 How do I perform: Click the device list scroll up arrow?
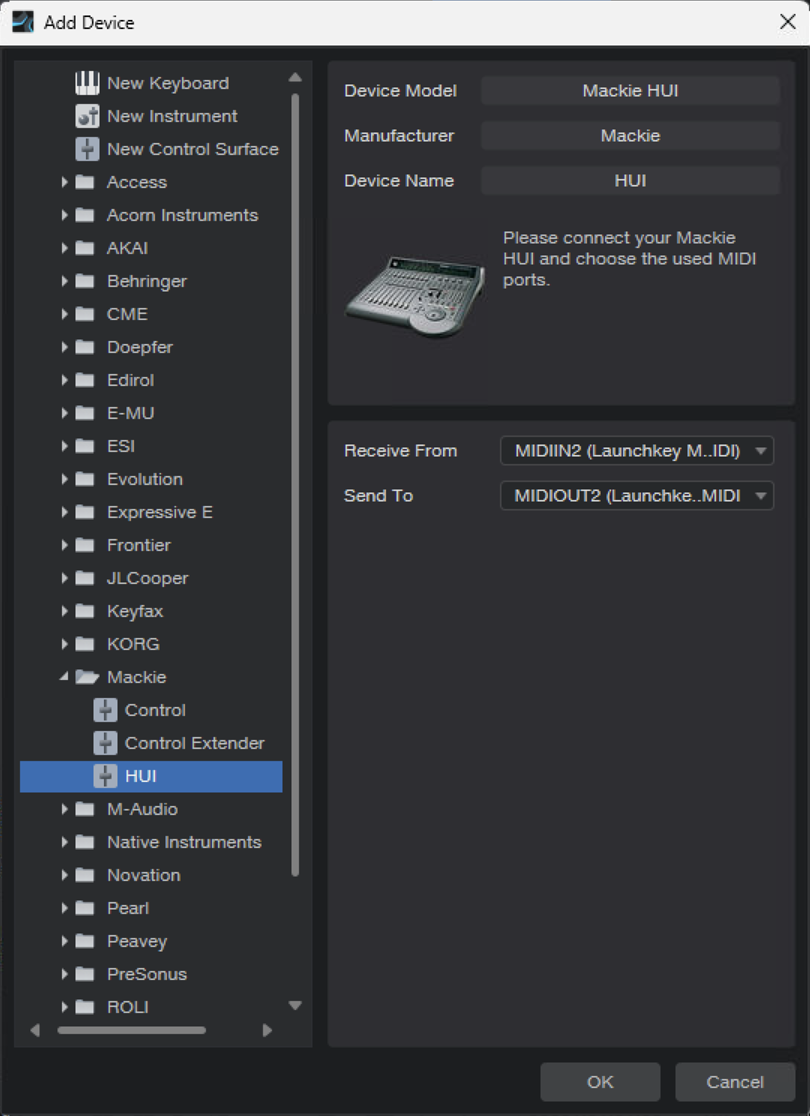[x=295, y=77]
